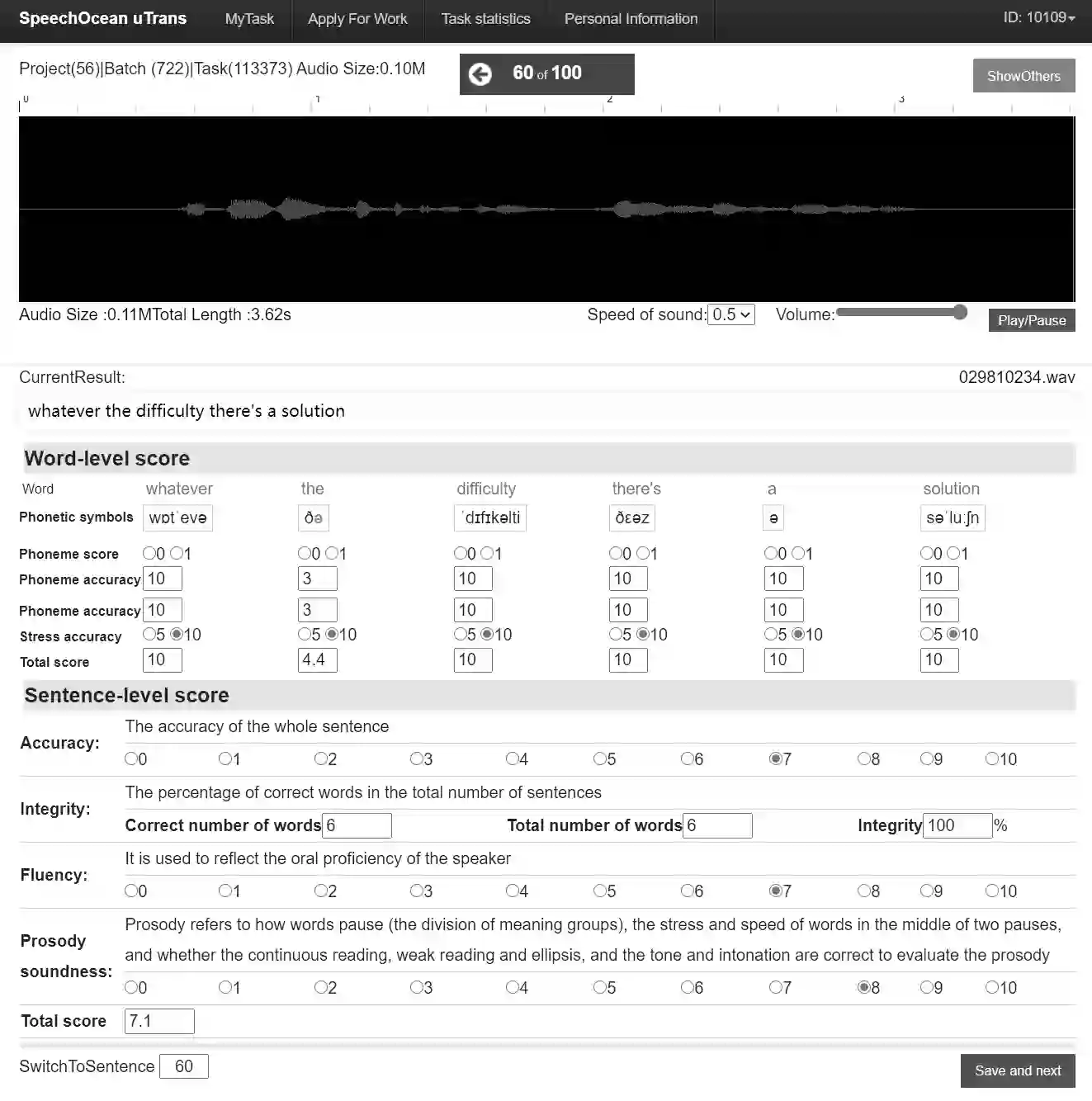Image resolution: width=1092 pixels, height=1101 pixels.
Task: Set stress accuracy 10 for difficulty
Action: (x=487, y=634)
